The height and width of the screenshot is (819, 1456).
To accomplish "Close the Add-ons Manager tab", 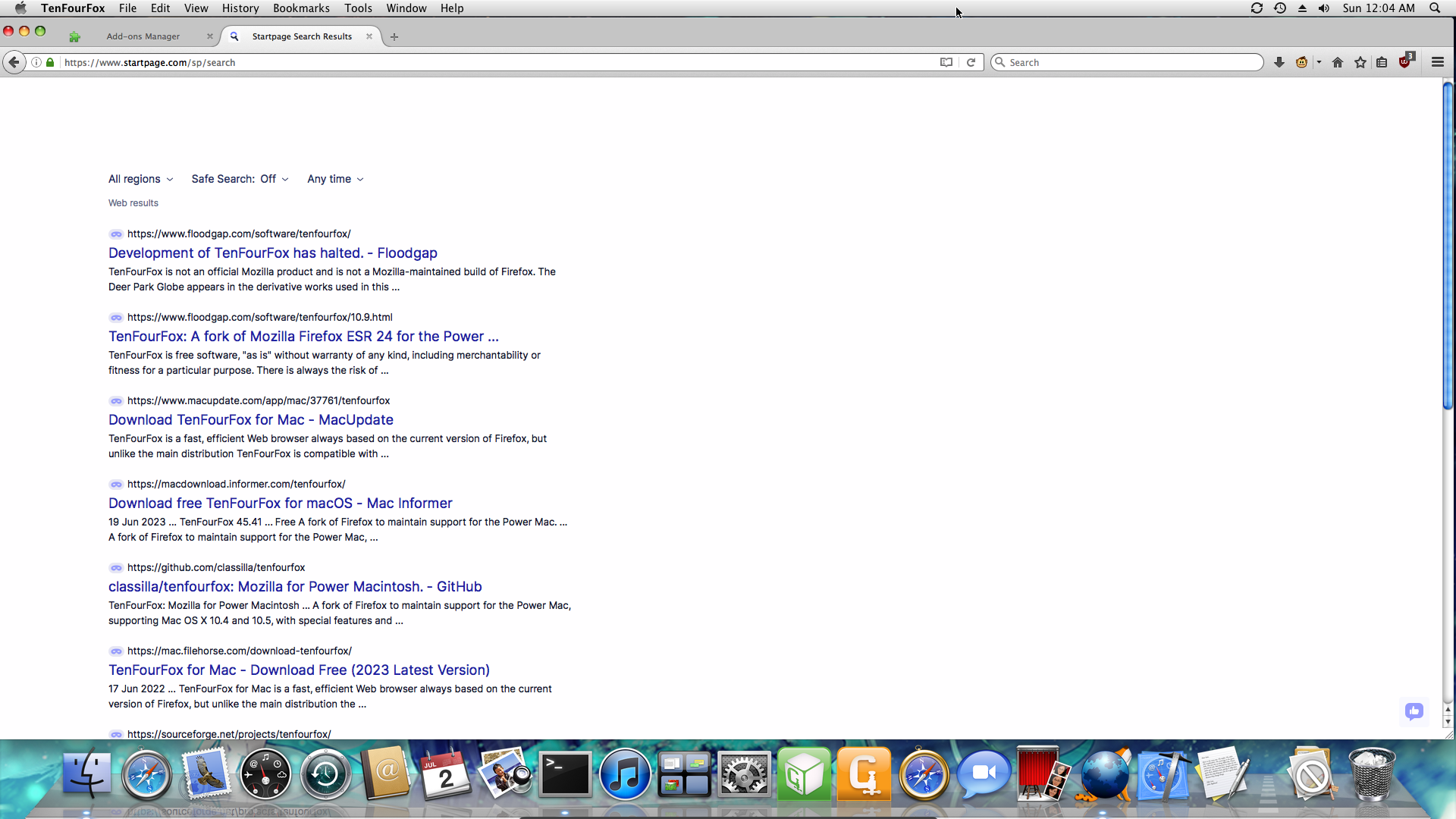I will coord(210,36).
